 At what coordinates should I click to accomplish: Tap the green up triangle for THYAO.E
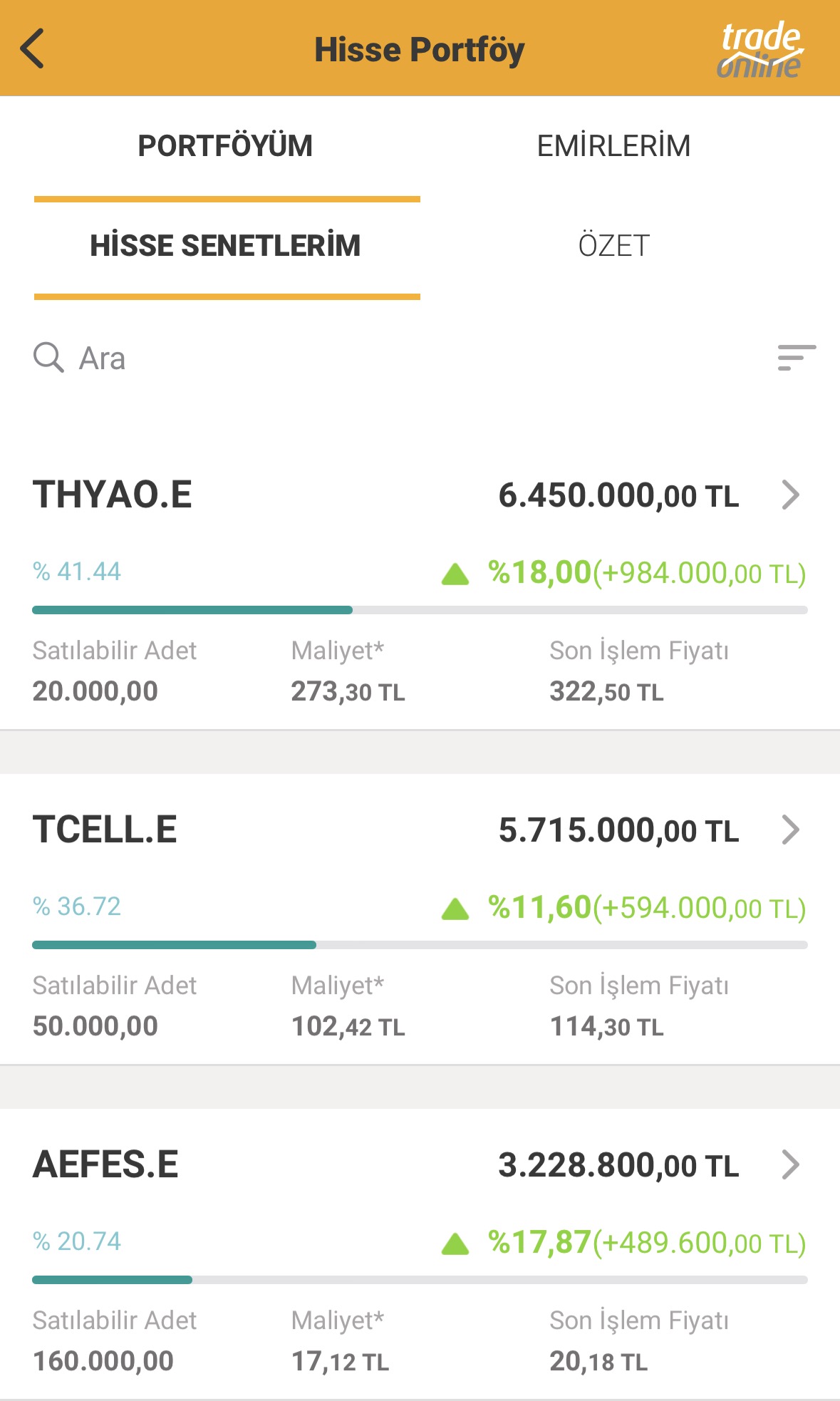(455, 574)
